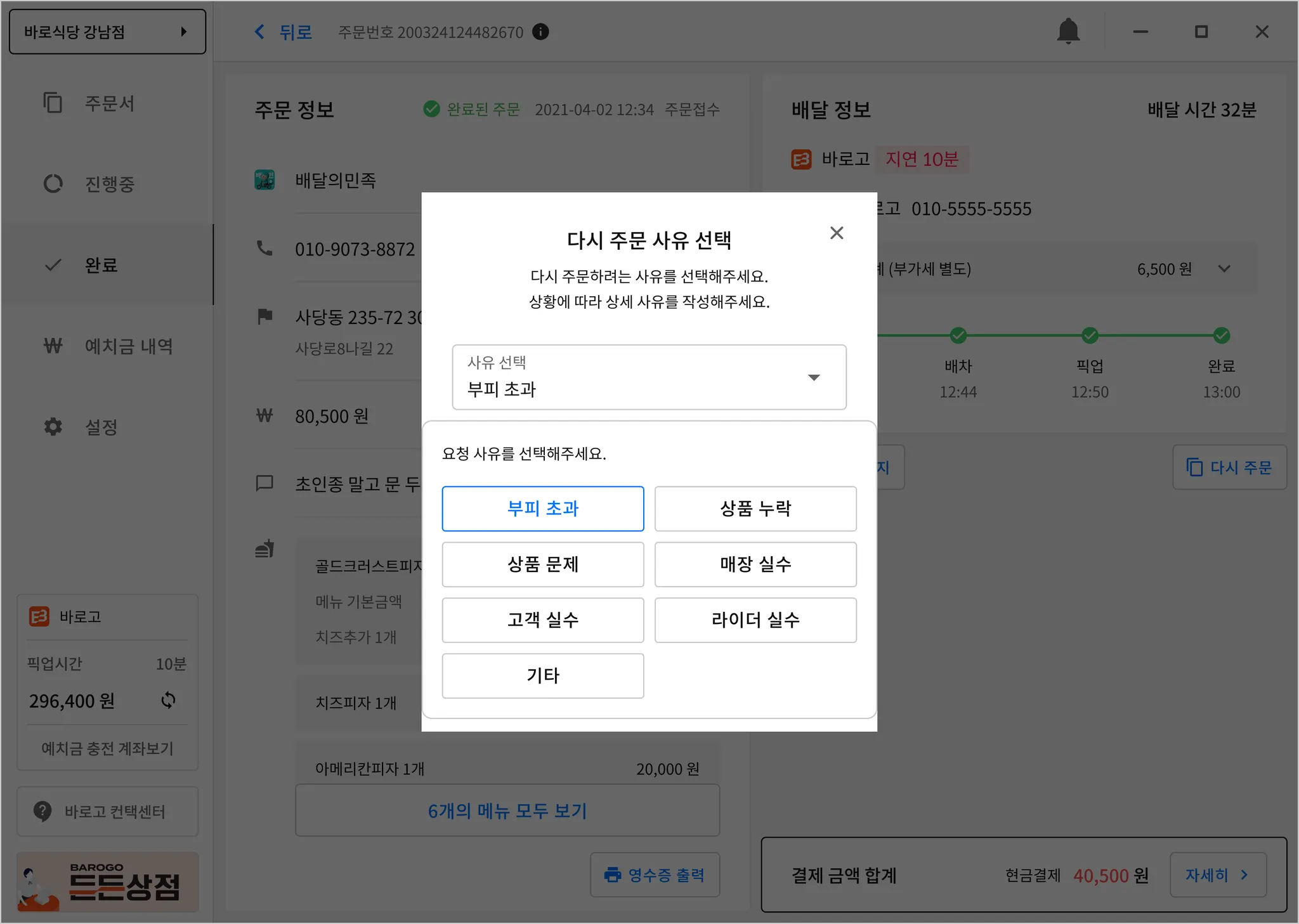The height and width of the screenshot is (924, 1299).
Task: Click the 바로고 컨택센터 help icon
Action: click(x=42, y=811)
